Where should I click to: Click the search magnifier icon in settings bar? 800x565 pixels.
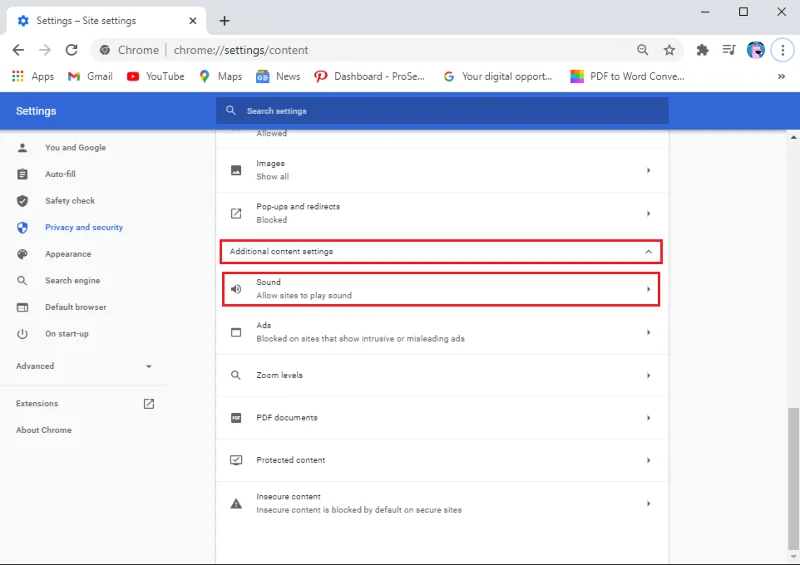point(231,110)
